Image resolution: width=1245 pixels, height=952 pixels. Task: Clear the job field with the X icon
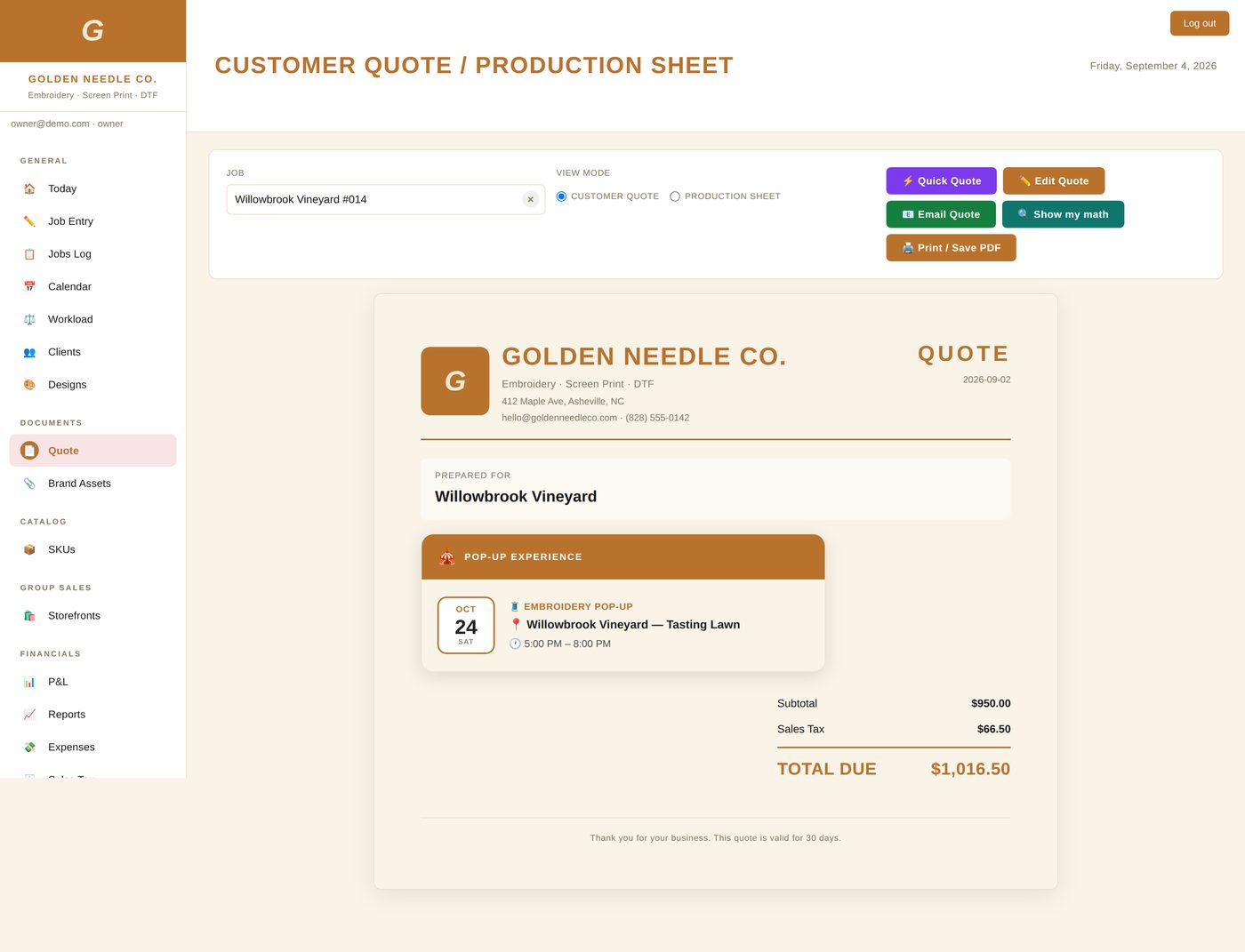point(531,199)
